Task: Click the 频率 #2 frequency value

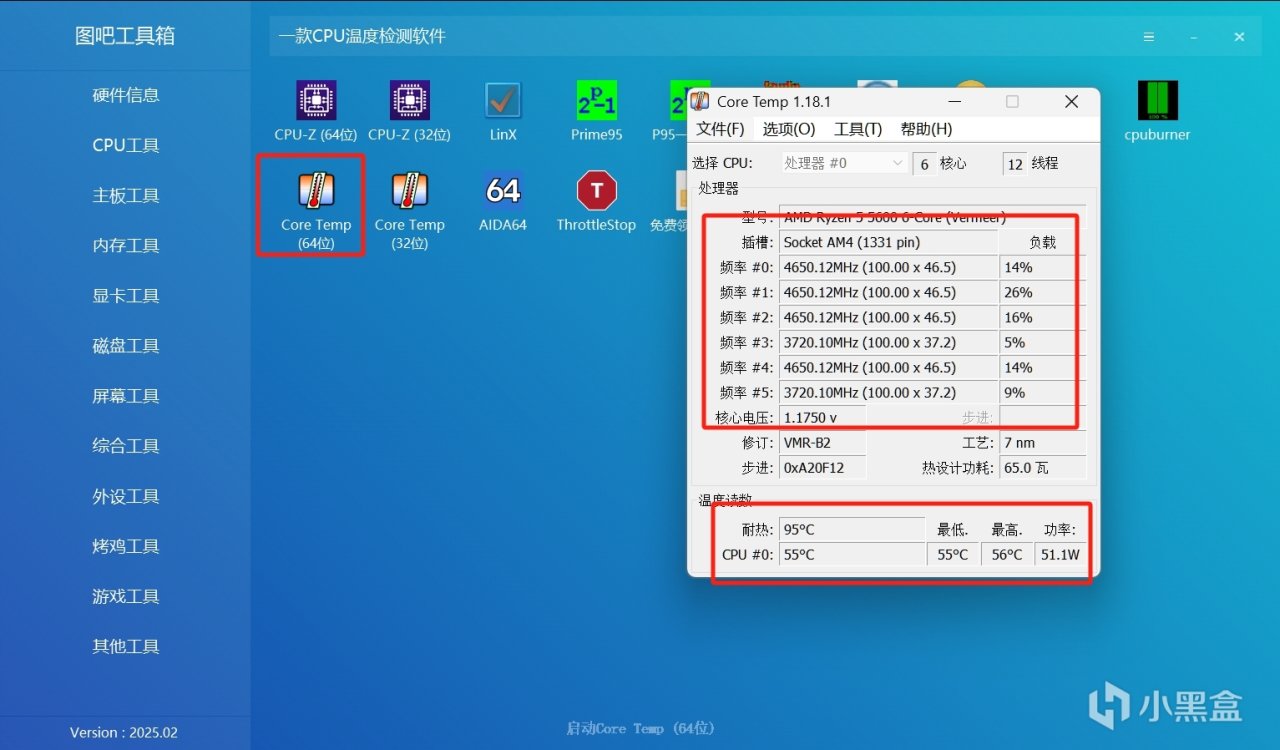Action: 888,317
